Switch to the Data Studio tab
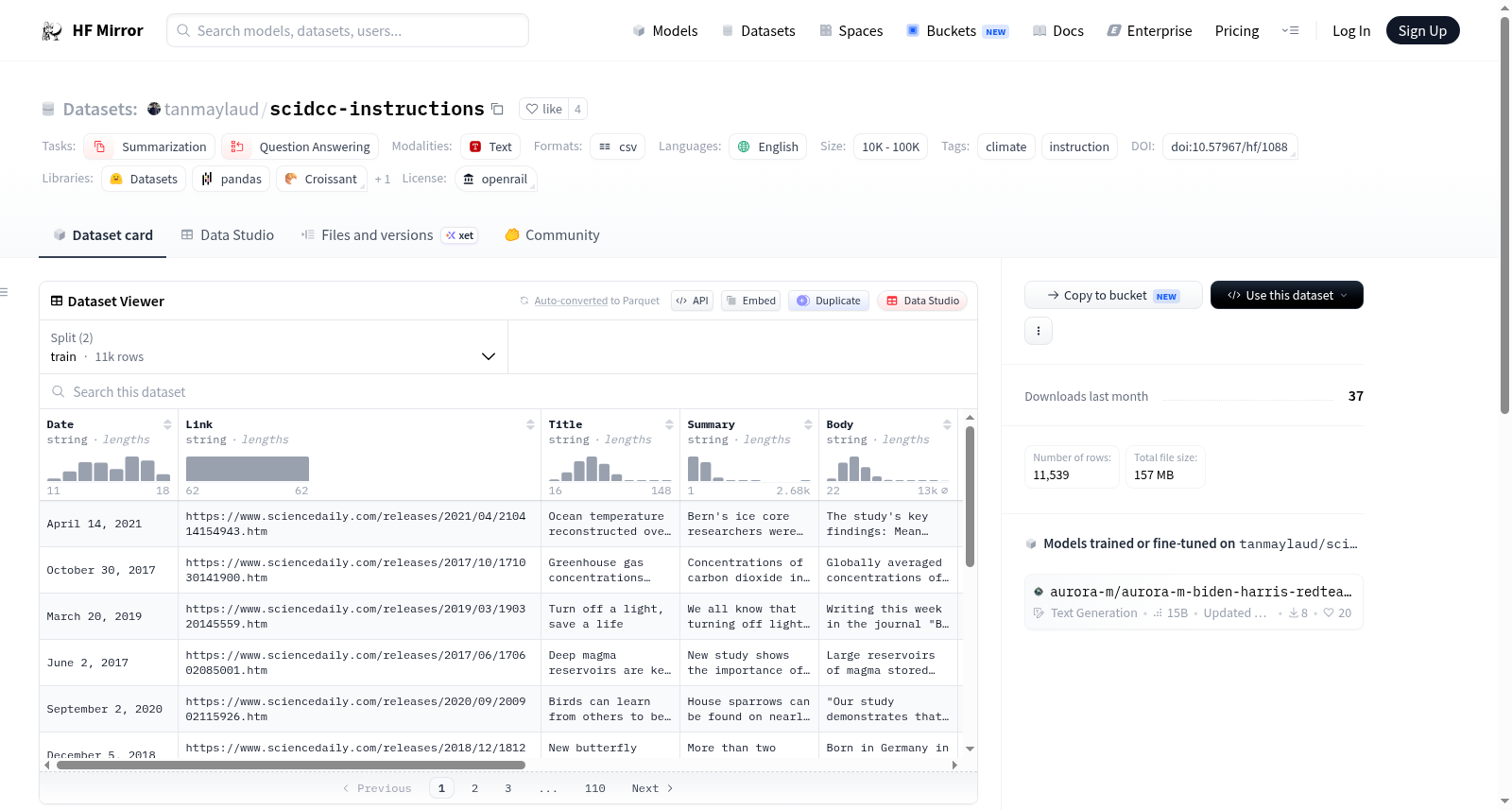This screenshot has height=810, width=1512. point(227,235)
